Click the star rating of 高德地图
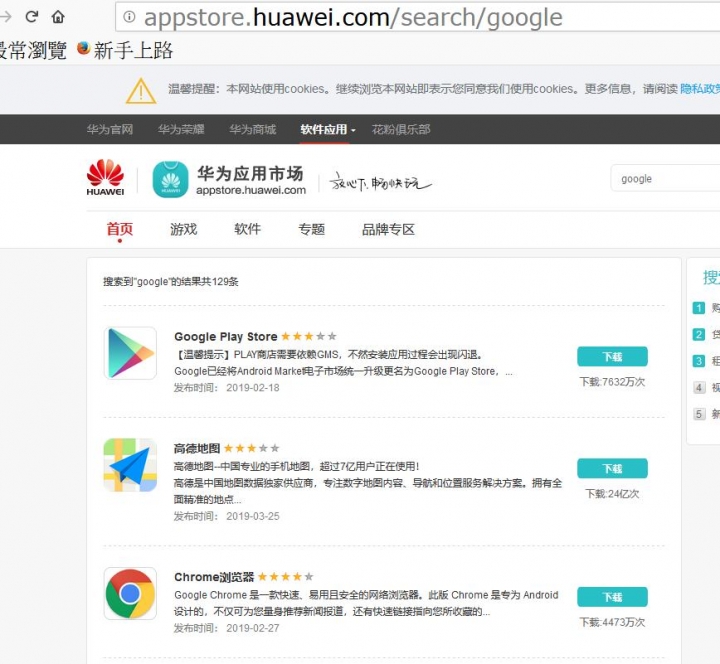Viewport: 720px width, 664px height. [252, 448]
